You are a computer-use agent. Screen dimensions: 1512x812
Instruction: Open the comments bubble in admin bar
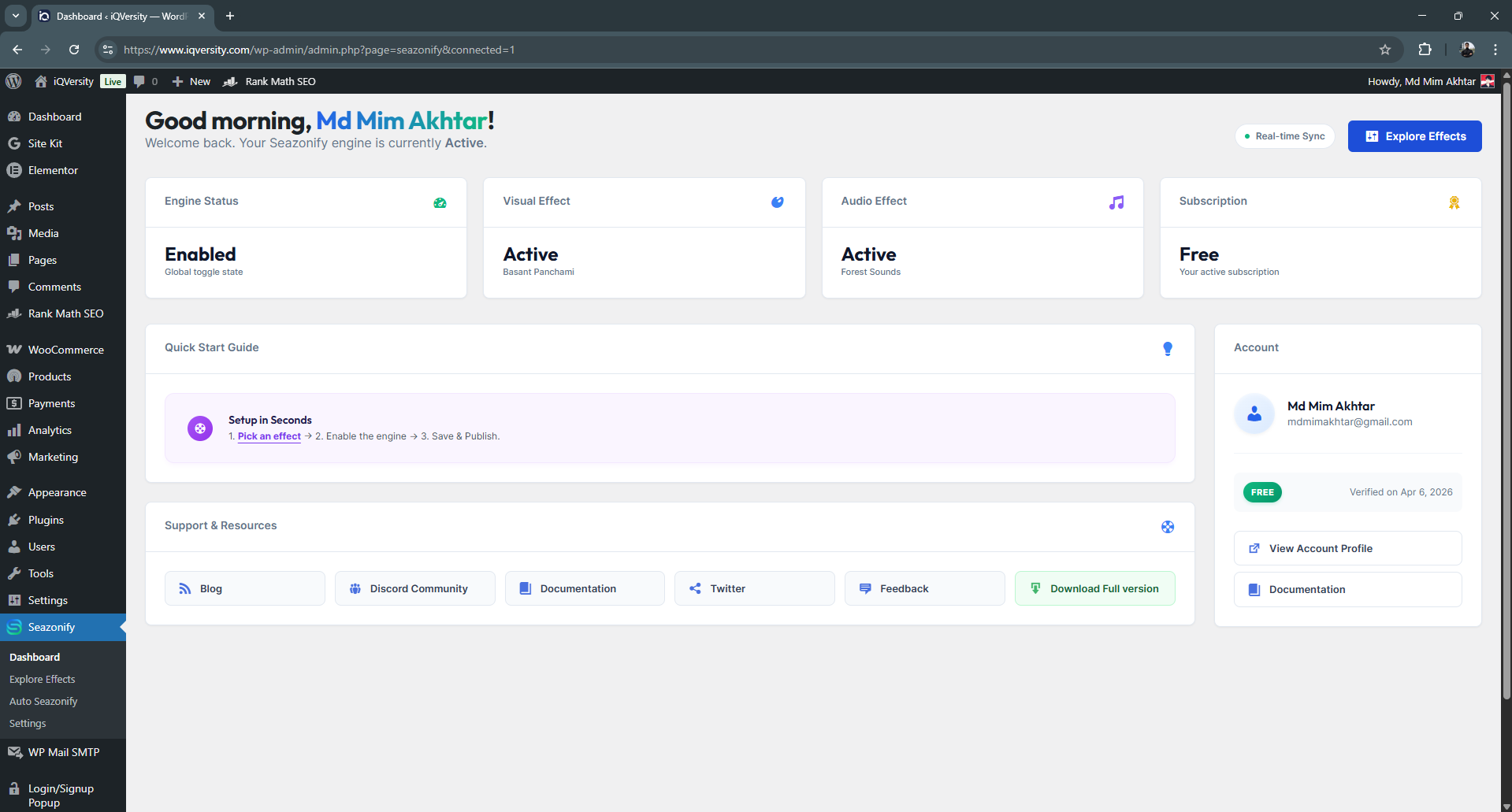pyautogui.click(x=139, y=81)
